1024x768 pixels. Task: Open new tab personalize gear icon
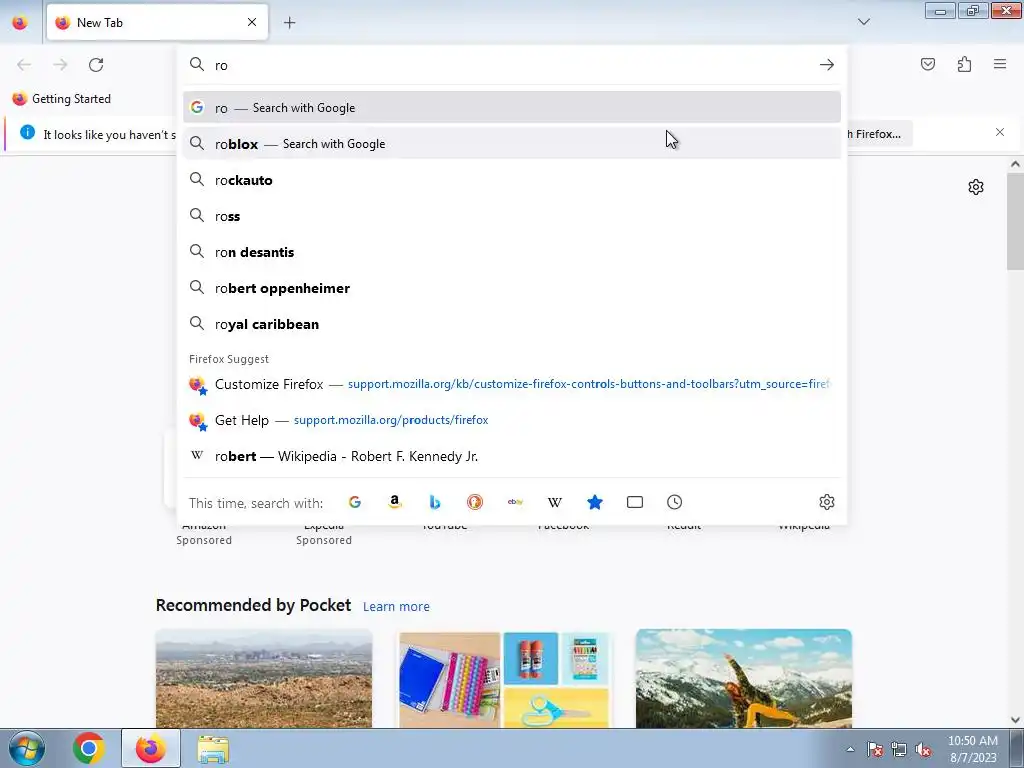[976, 187]
